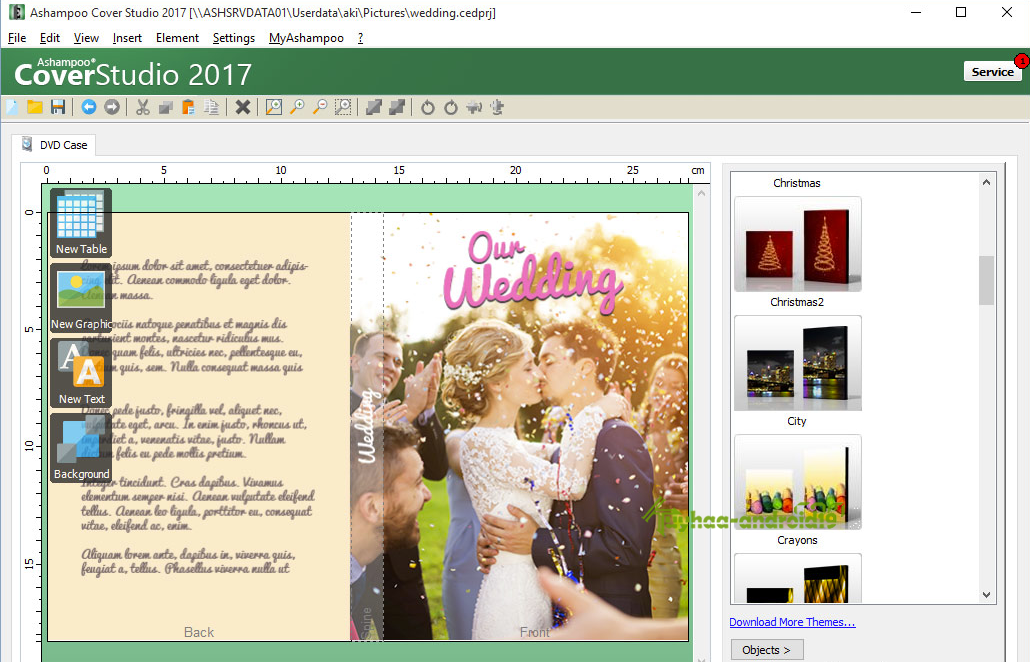Click the Flip vertical icon

(x=497, y=107)
